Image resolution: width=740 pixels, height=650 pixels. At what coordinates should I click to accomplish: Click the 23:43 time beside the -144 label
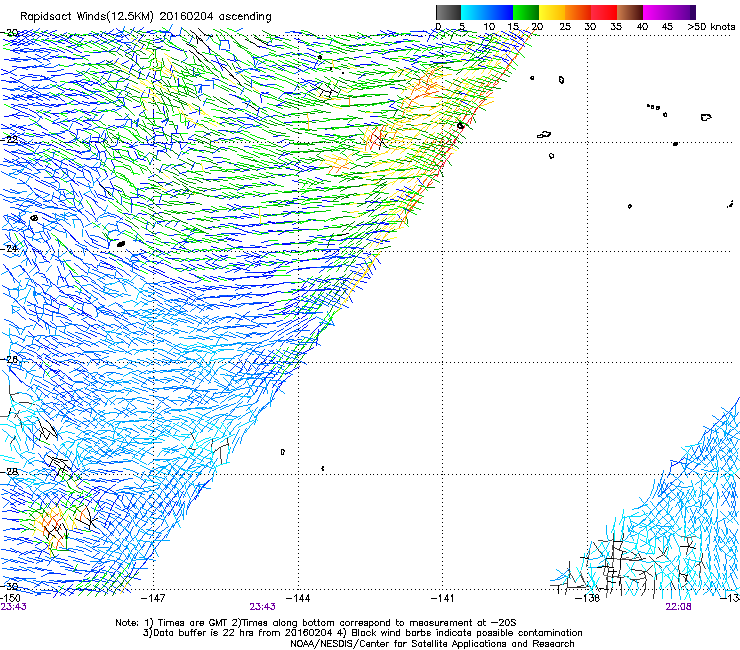pyautogui.click(x=262, y=607)
